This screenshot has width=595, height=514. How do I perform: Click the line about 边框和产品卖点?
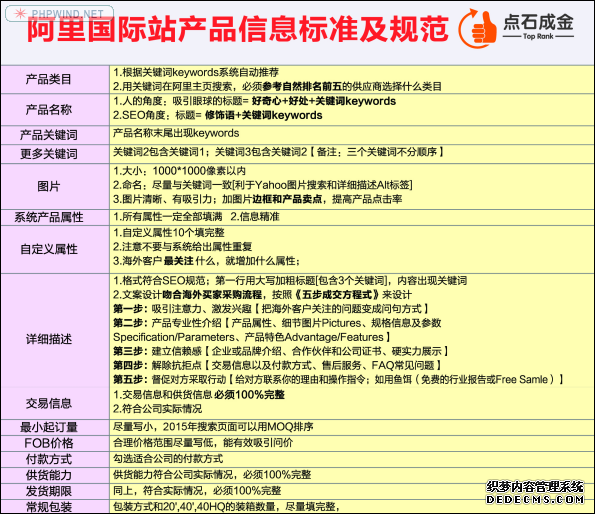257,199
